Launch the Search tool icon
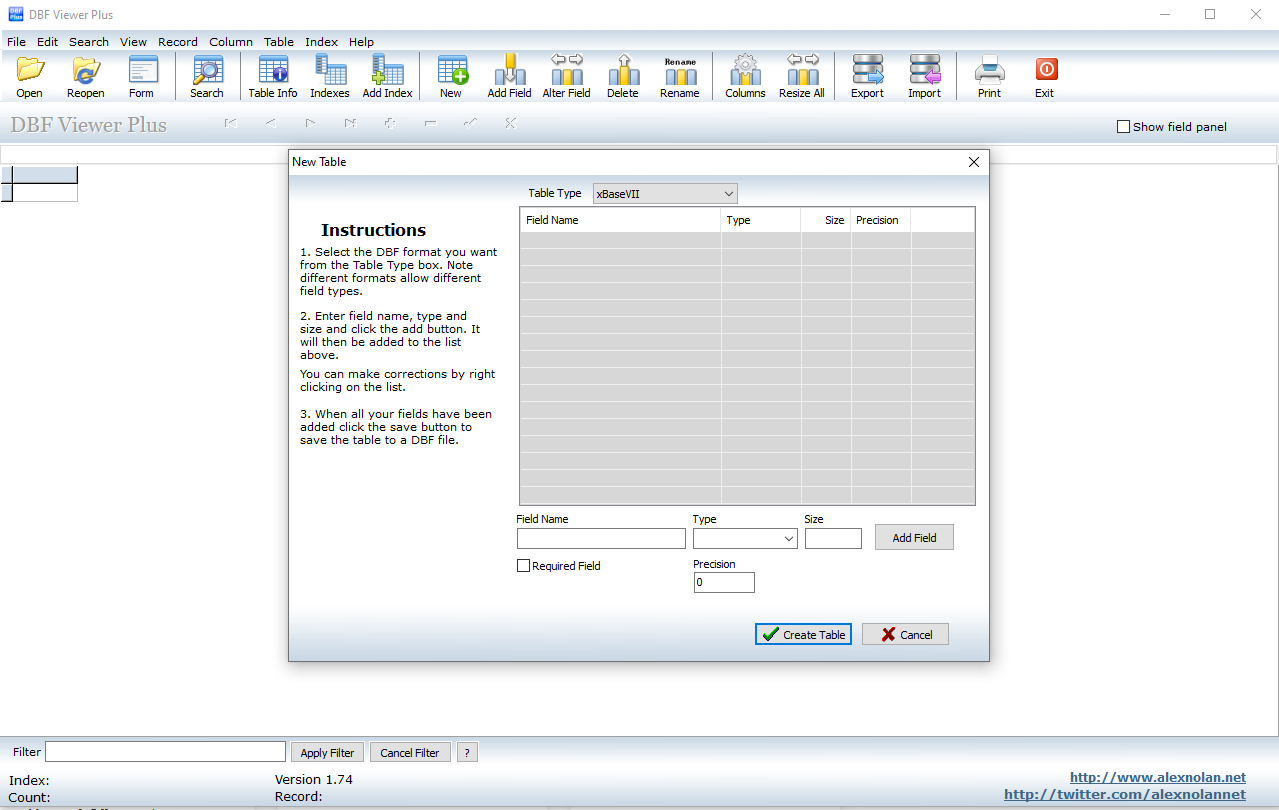This screenshot has height=810, width=1279. point(207,76)
